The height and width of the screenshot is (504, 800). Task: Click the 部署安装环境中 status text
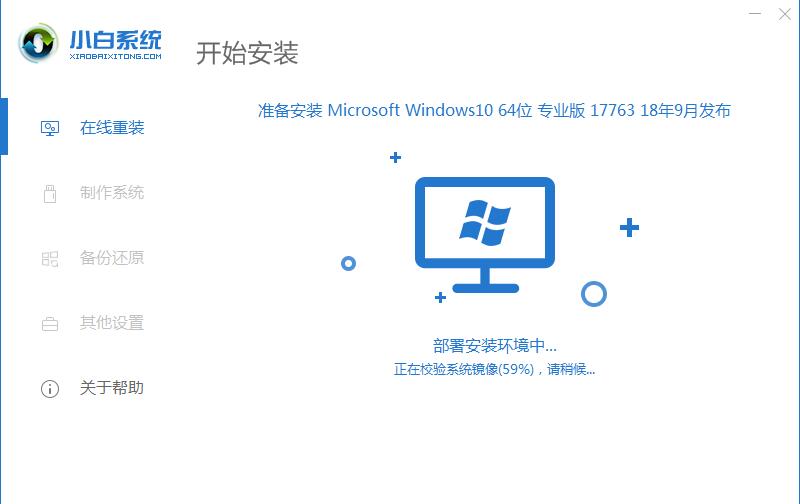pyautogui.click(x=494, y=346)
